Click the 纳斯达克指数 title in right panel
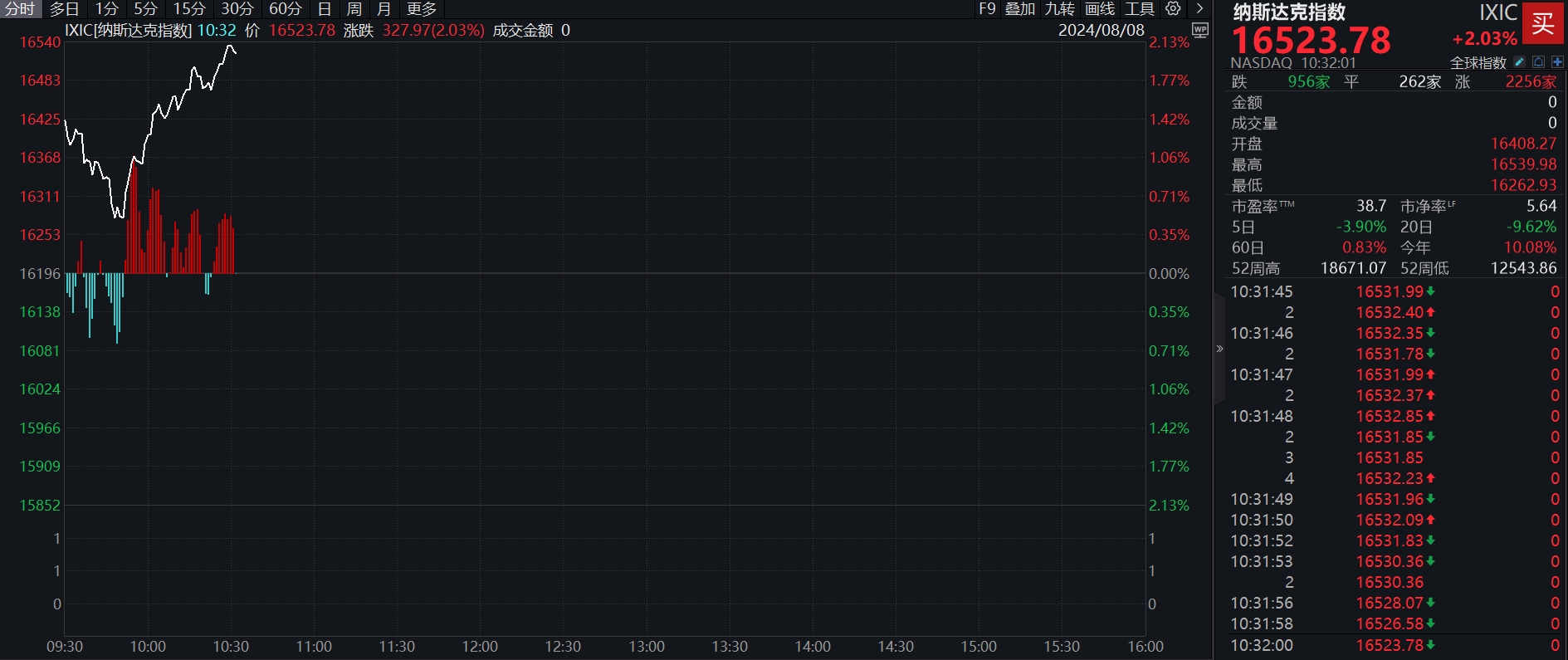The height and width of the screenshot is (660, 1568). tap(1289, 12)
